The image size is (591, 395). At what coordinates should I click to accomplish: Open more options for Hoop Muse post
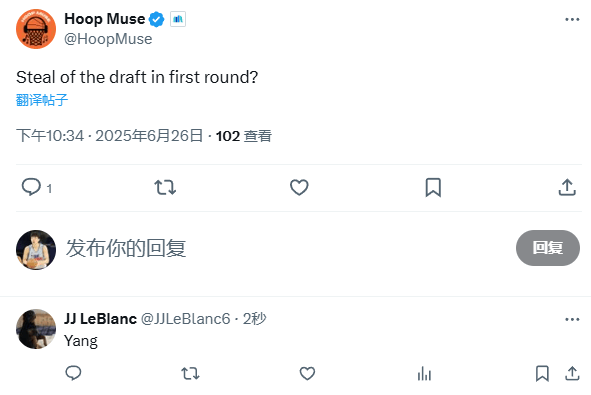(572, 19)
